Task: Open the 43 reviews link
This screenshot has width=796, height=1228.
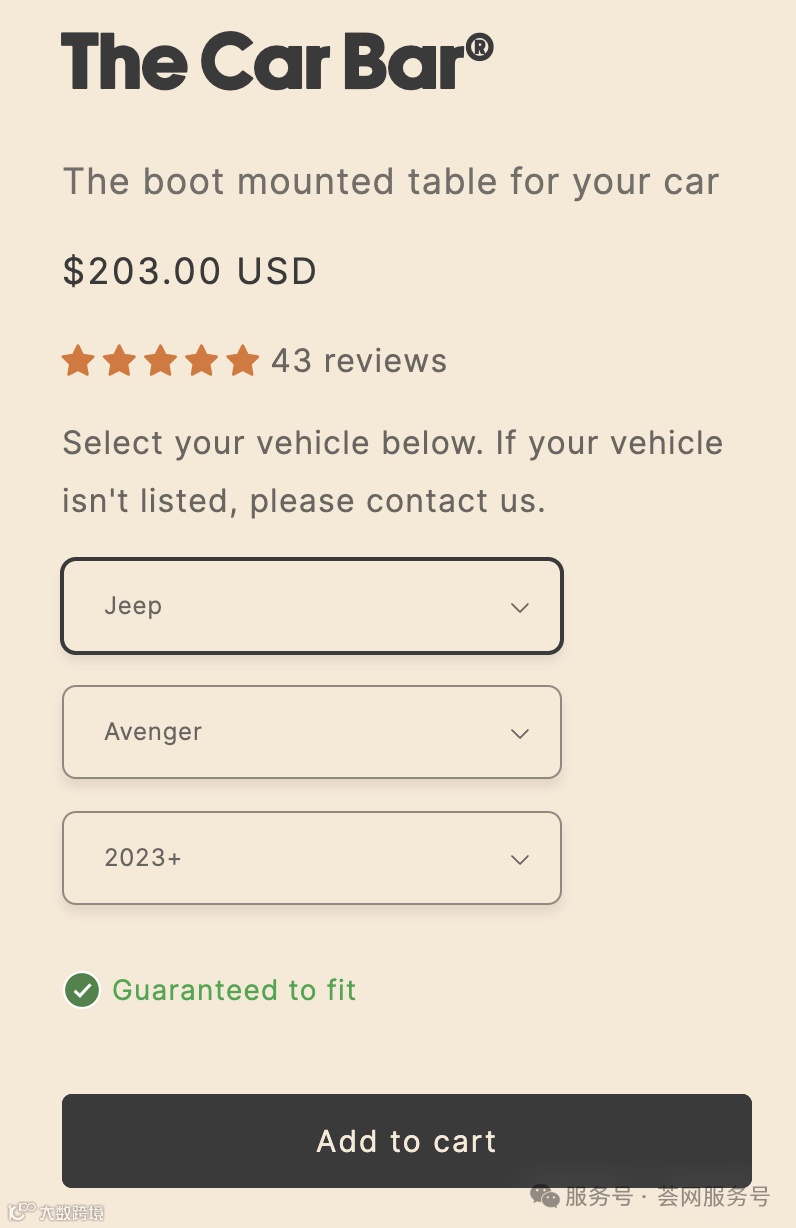Action: [x=359, y=361]
